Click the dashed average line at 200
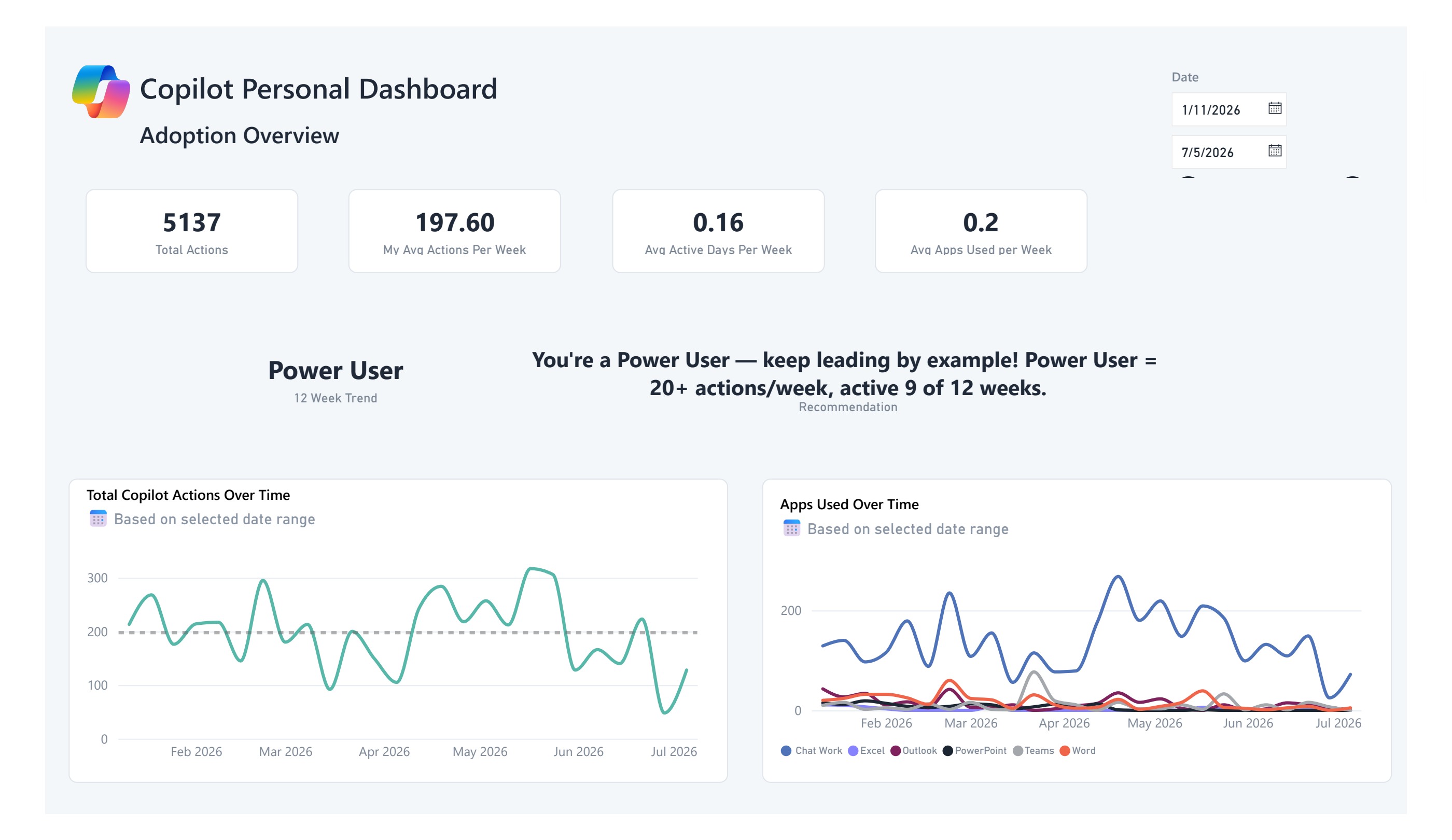This screenshot has height=840, width=1452. 408,632
